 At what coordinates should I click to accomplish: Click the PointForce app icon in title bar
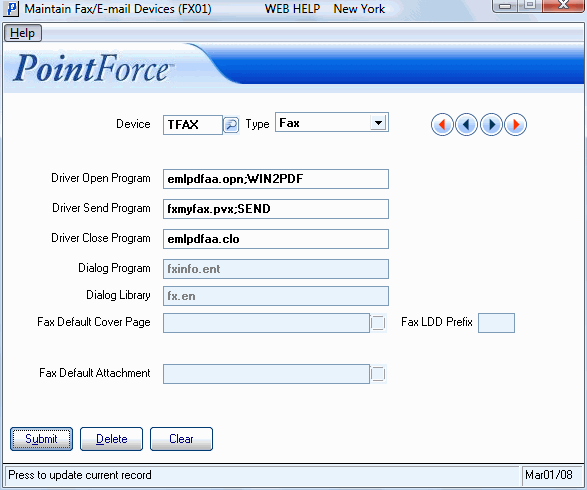(x=11, y=9)
